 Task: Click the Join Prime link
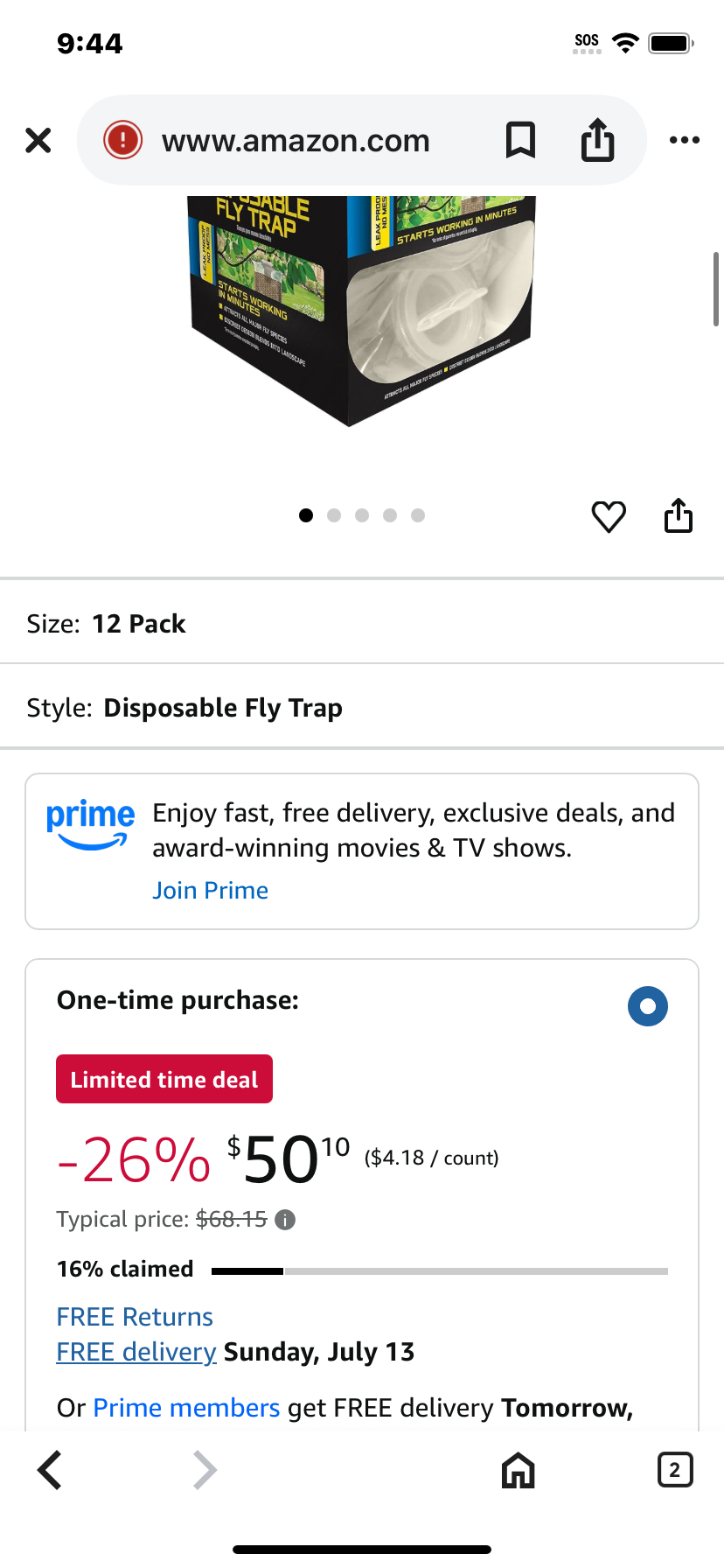210,891
